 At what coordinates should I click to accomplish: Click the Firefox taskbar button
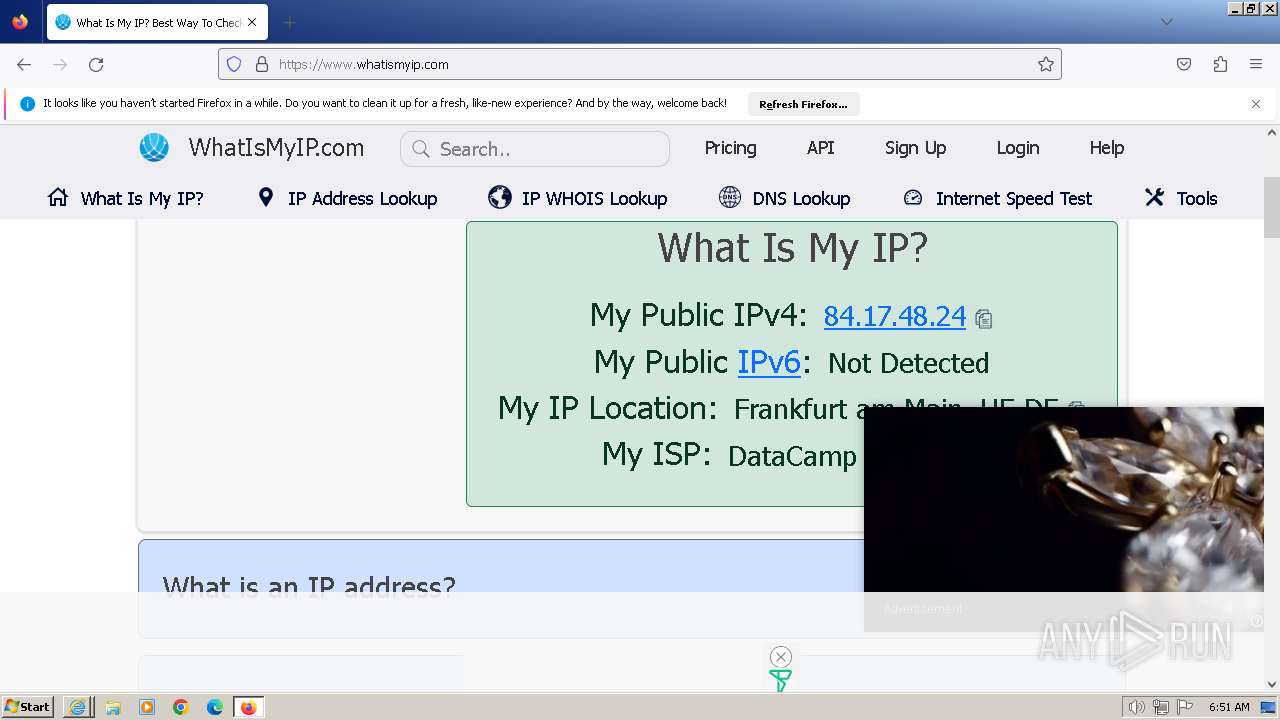tap(249, 707)
